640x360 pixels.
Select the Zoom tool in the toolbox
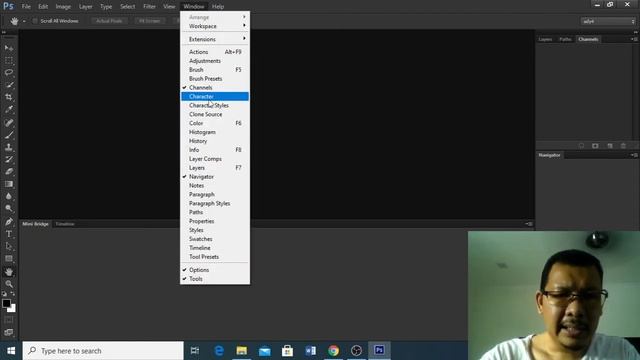[9, 284]
